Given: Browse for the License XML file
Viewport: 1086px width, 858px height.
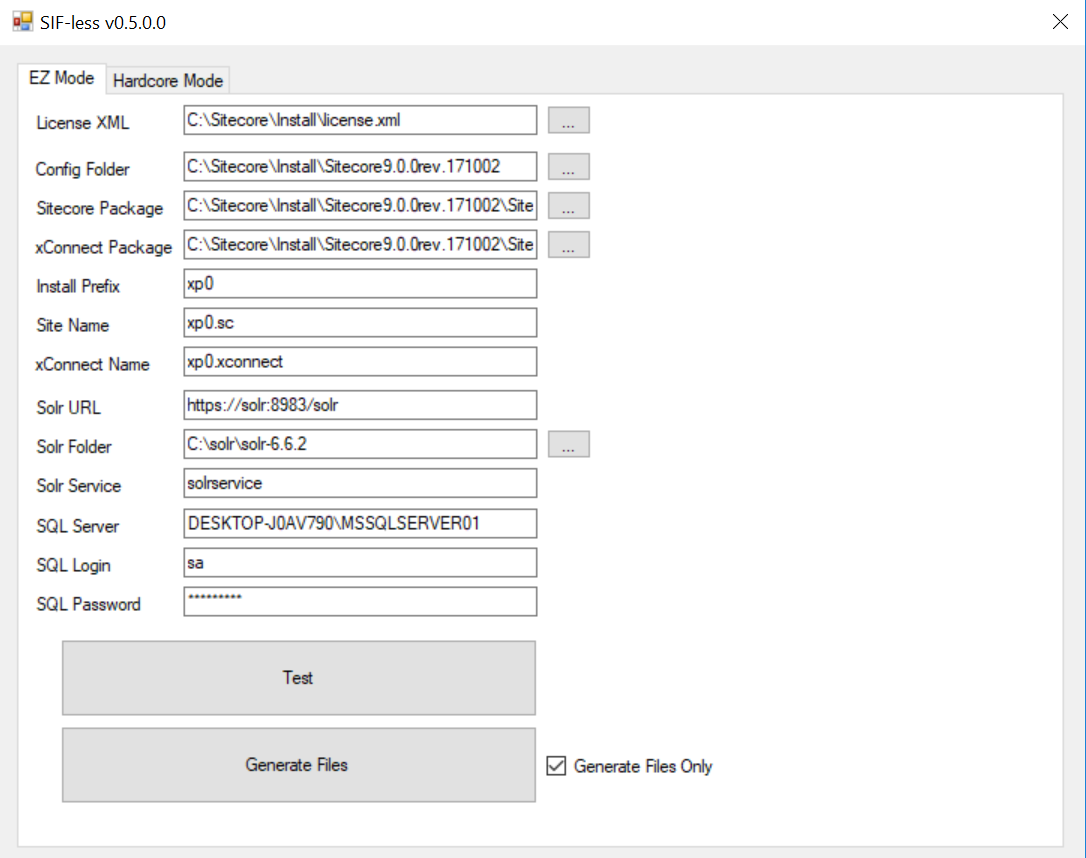Looking at the screenshot, I should [568, 120].
